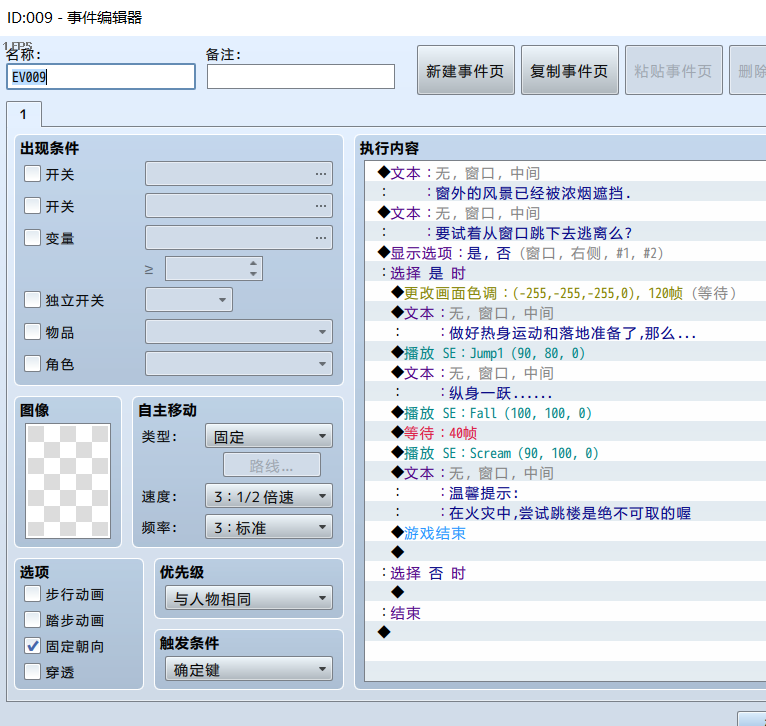Toggle the 穿透 option

(x=32, y=672)
